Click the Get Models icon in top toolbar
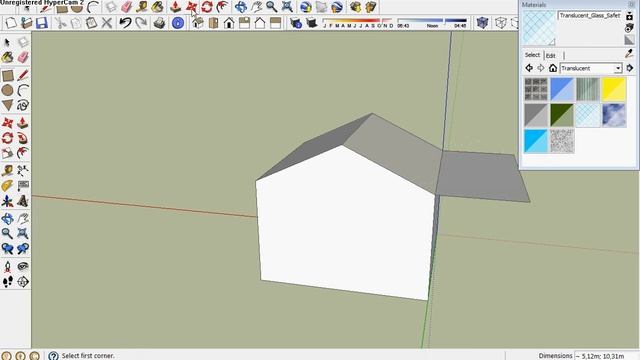 tap(356, 7)
